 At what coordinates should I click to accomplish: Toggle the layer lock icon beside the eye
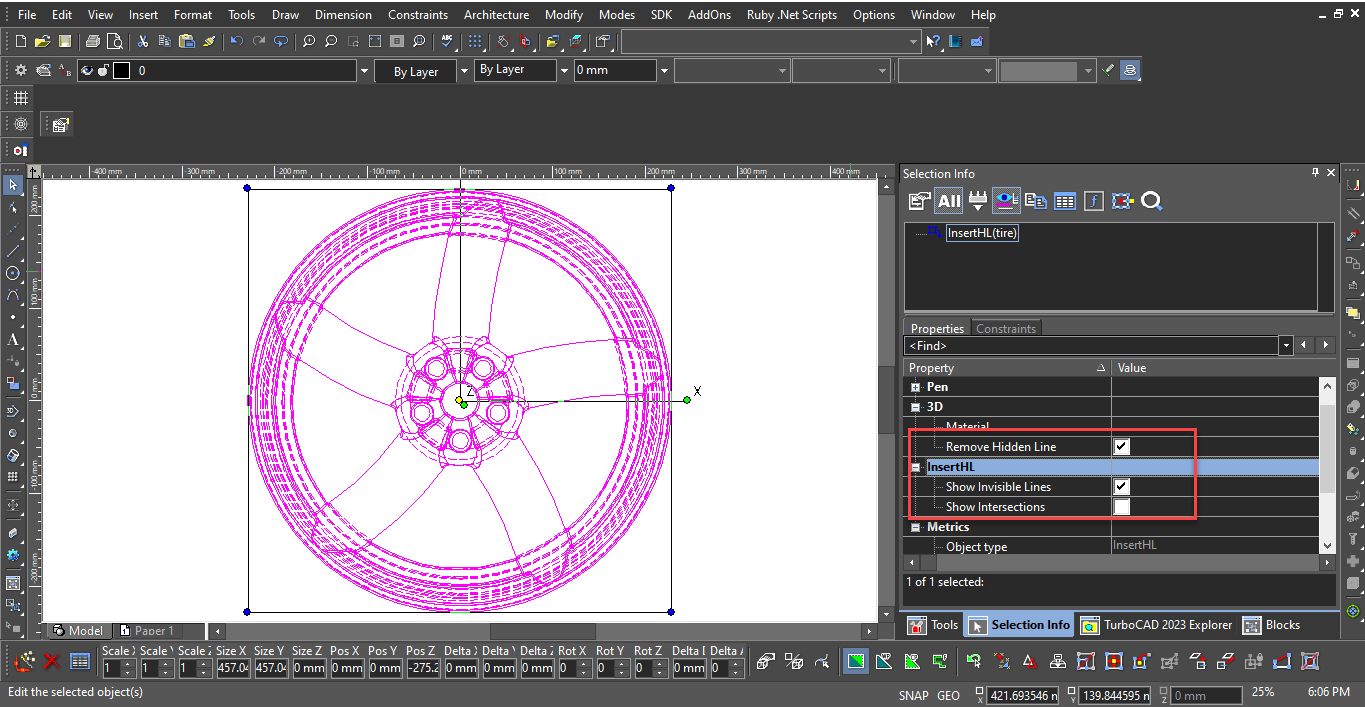click(103, 70)
